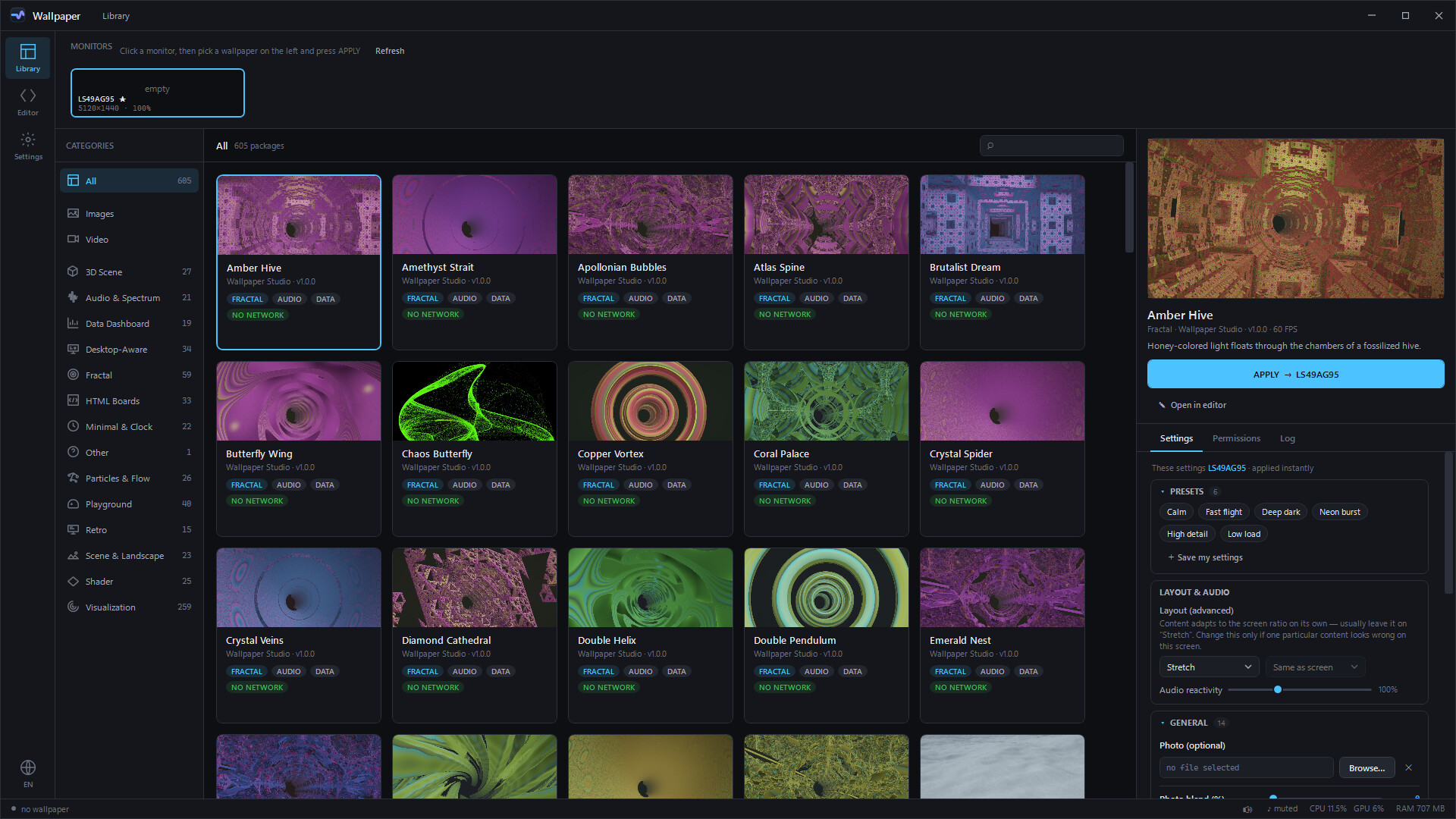
Task: Click the muted speaker icon in status bar
Action: click(x=1247, y=809)
